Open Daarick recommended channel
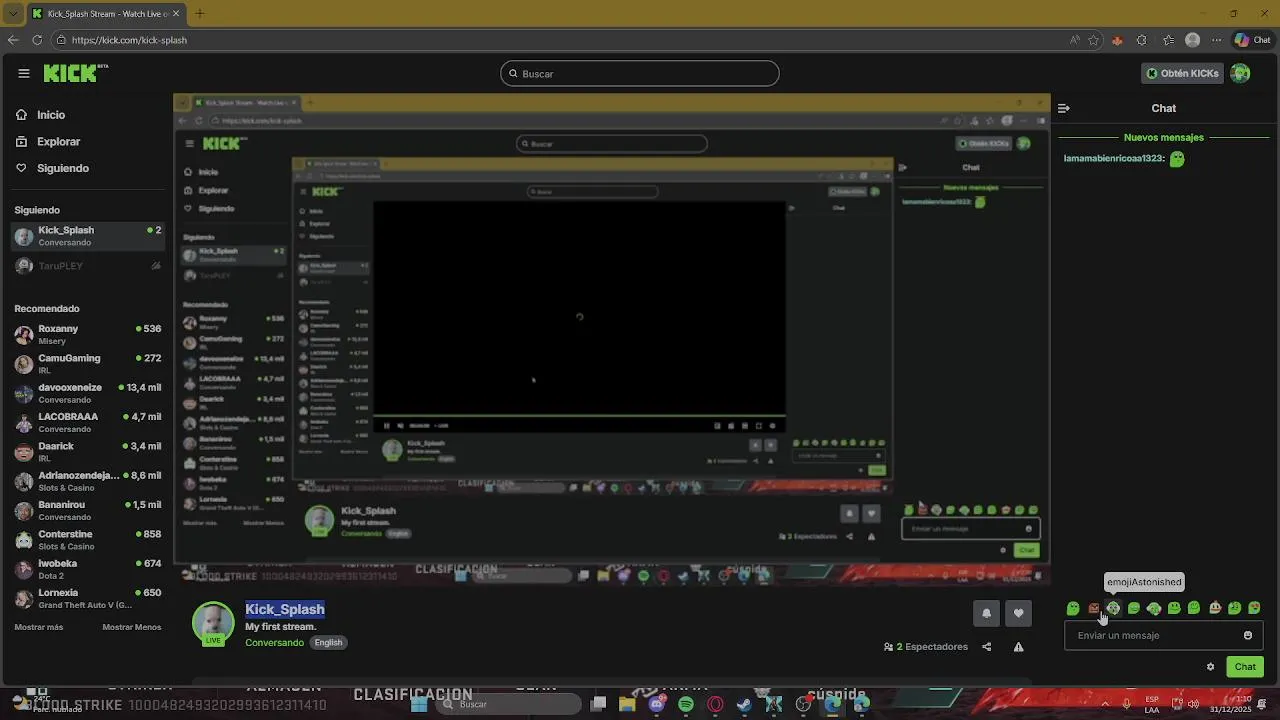The image size is (1280, 720). pyautogui.click(x=87, y=452)
